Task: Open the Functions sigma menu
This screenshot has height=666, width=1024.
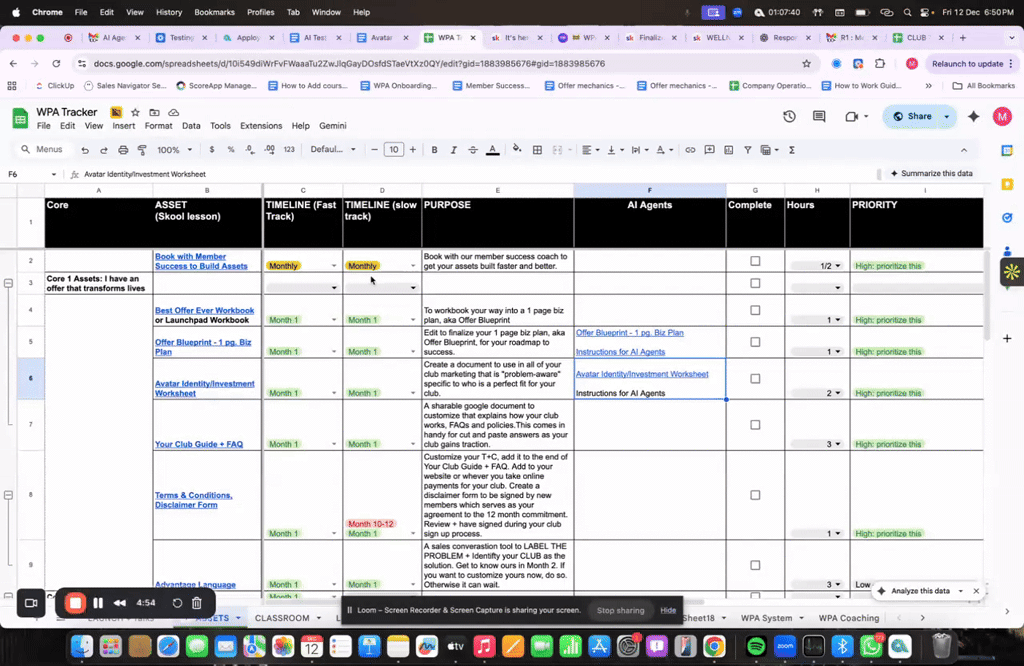Action: 792,150
